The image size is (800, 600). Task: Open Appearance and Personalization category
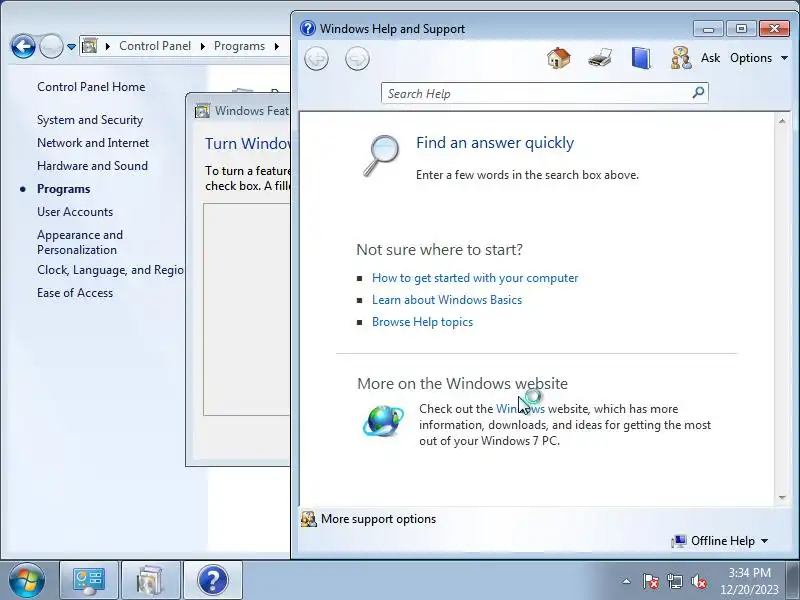[x=80, y=242]
